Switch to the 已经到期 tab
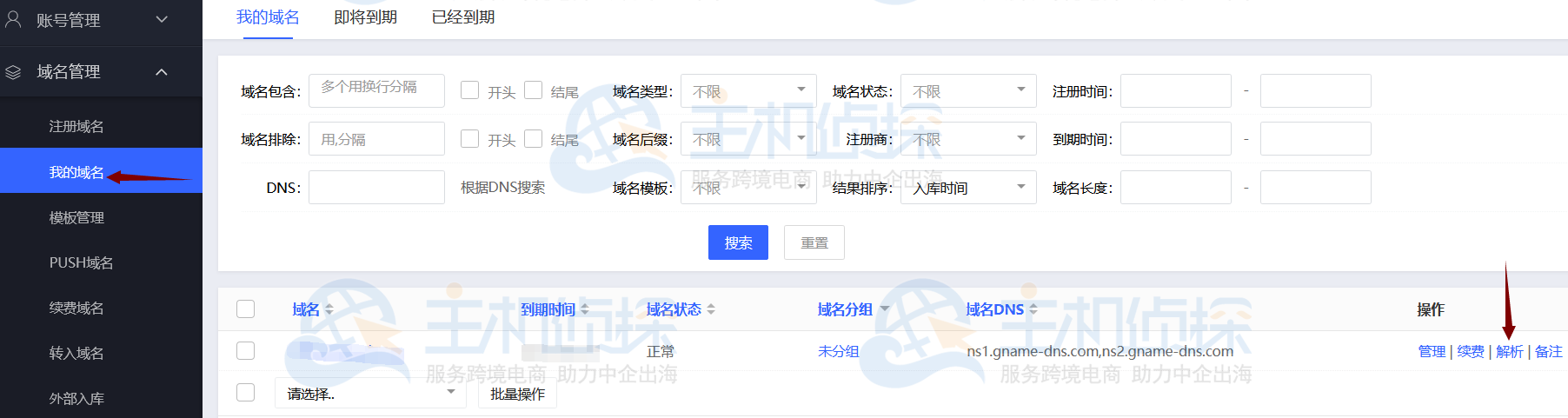The height and width of the screenshot is (418, 1568). [463, 17]
